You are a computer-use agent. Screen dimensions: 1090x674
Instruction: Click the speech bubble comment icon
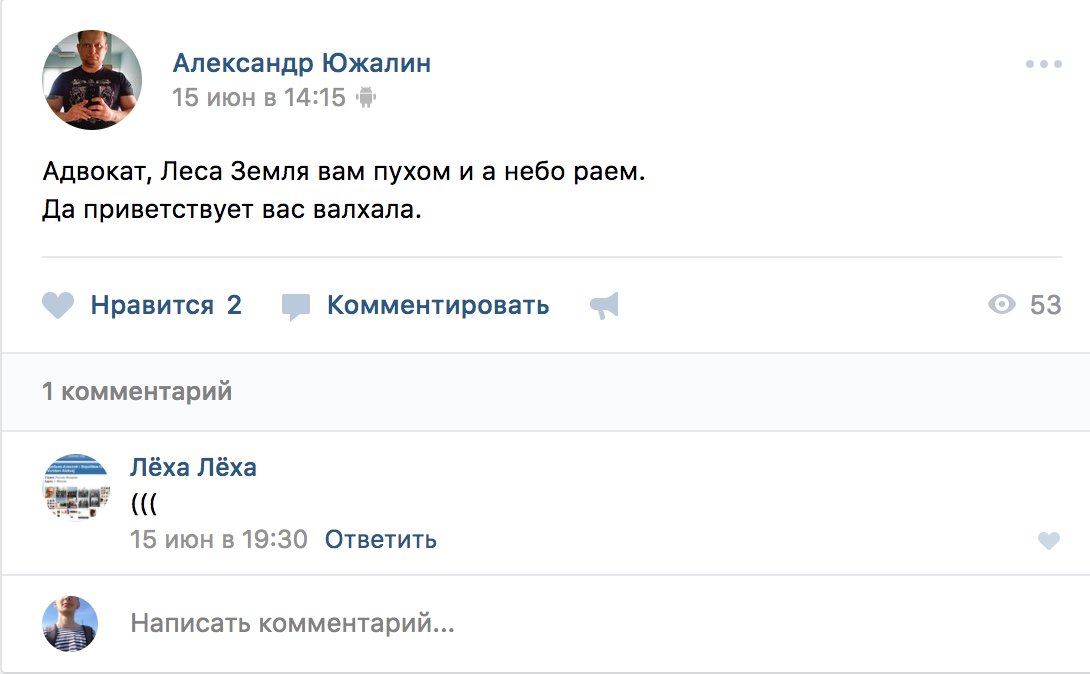[295, 306]
